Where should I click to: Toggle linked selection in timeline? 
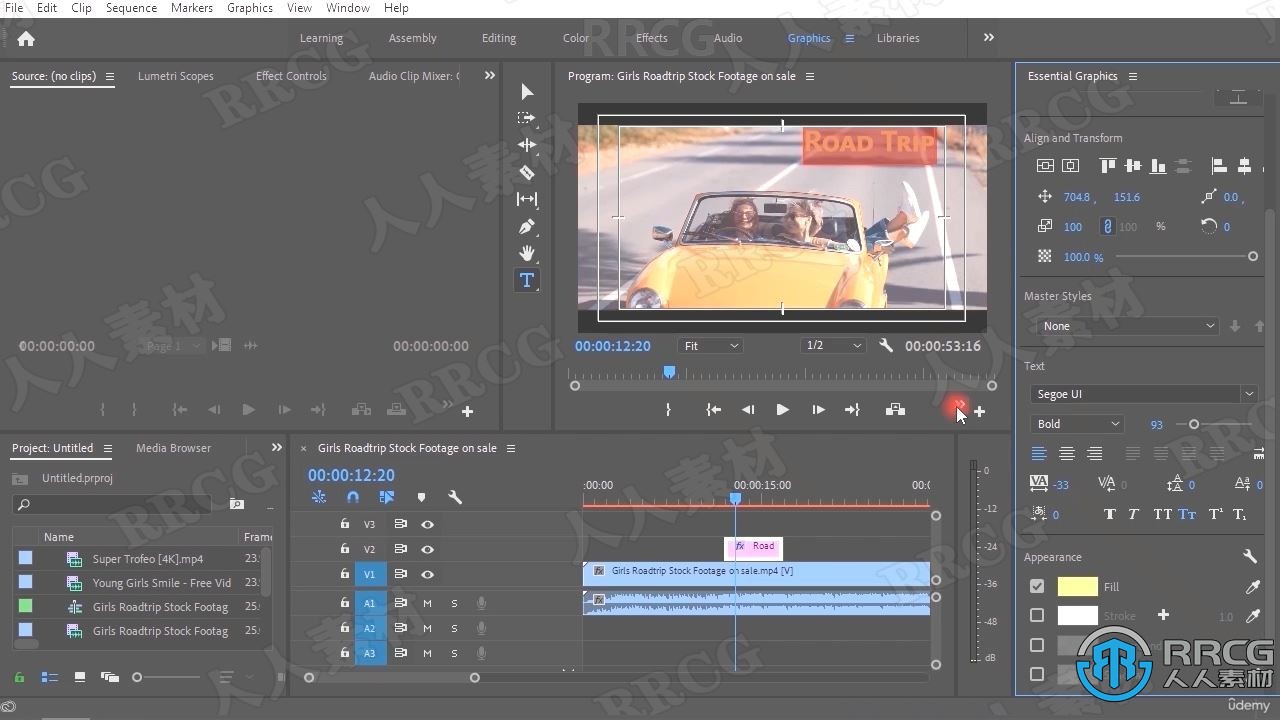(x=386, y=497)
